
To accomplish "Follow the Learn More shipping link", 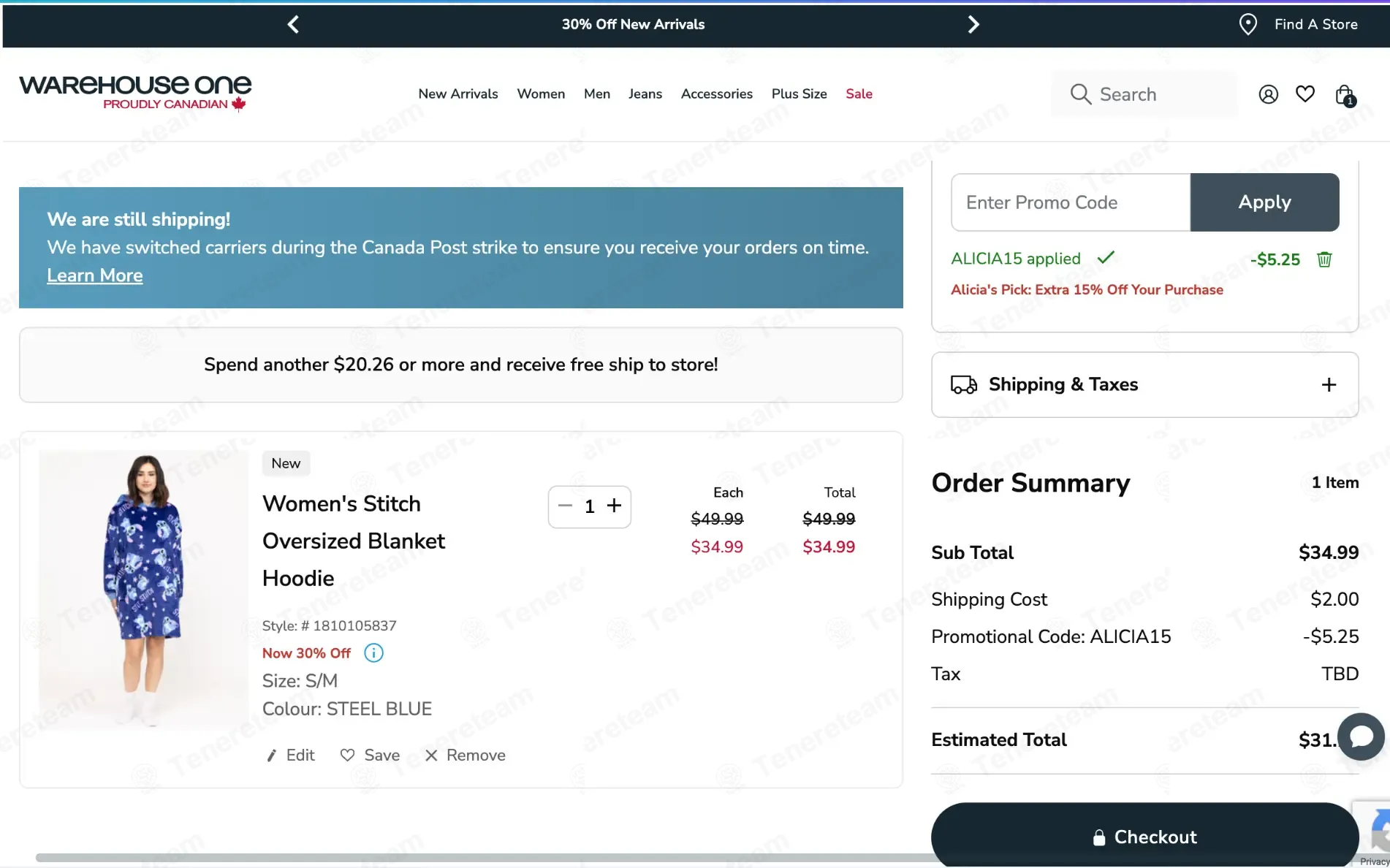I will (95, 275).
